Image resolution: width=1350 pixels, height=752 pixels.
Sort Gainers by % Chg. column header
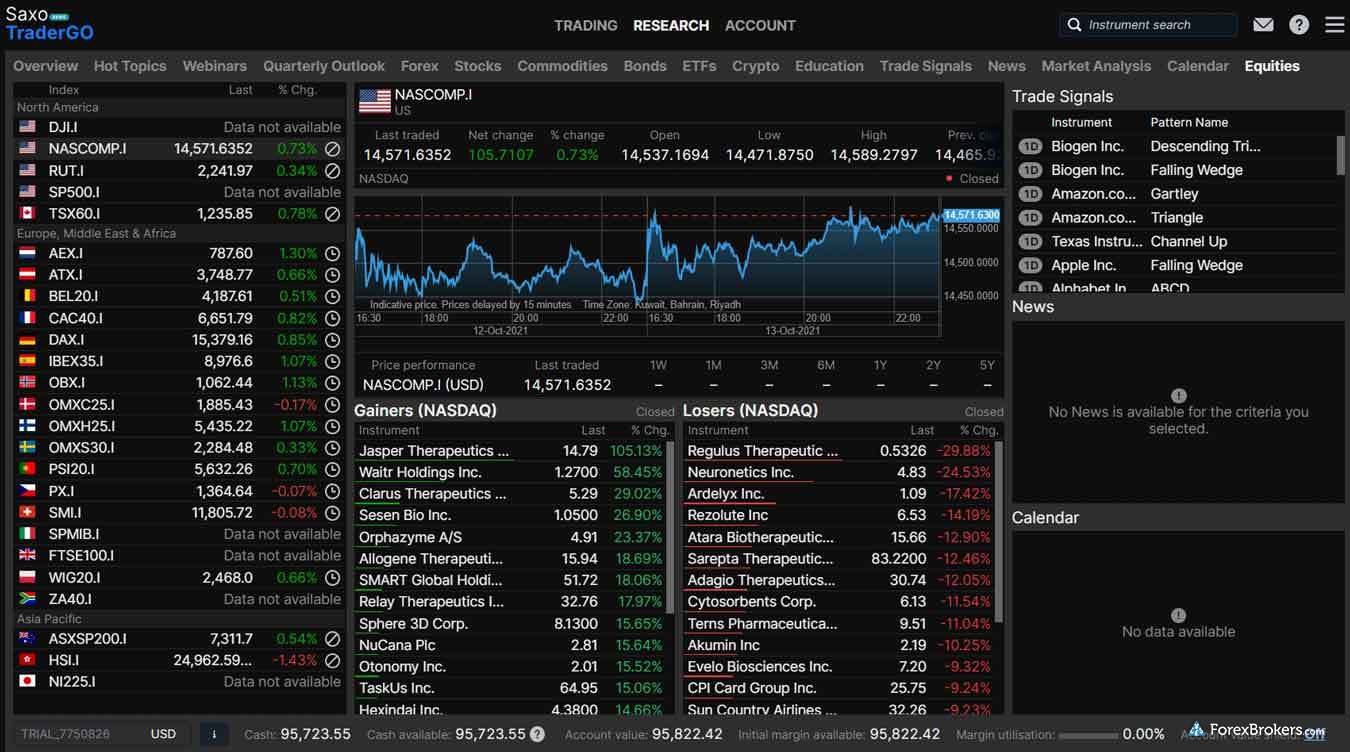coord(648,430)
